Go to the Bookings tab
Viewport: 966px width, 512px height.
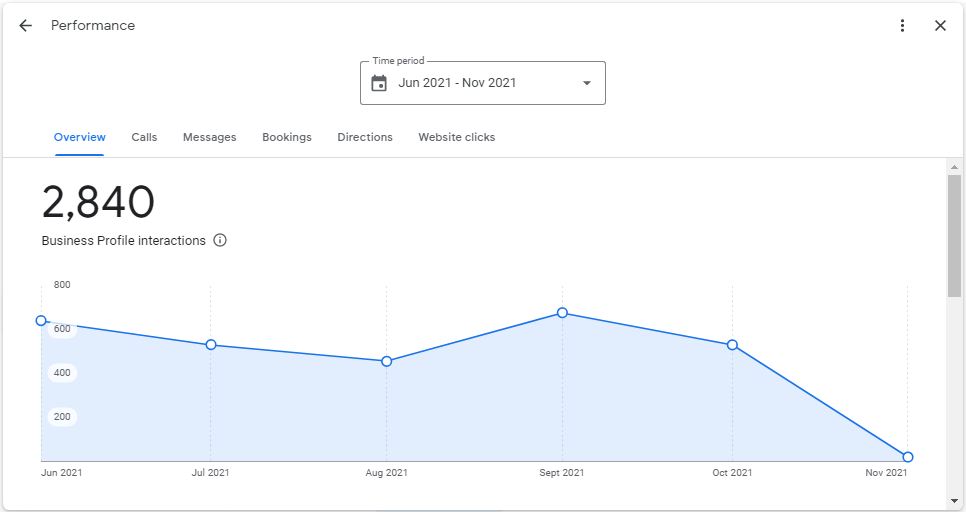(287, 137)
